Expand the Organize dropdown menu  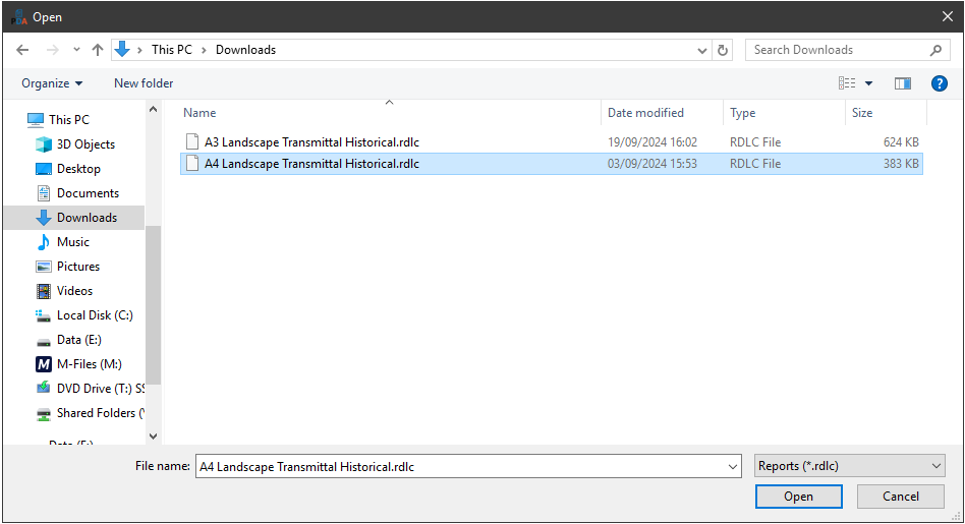click(52, 84)
